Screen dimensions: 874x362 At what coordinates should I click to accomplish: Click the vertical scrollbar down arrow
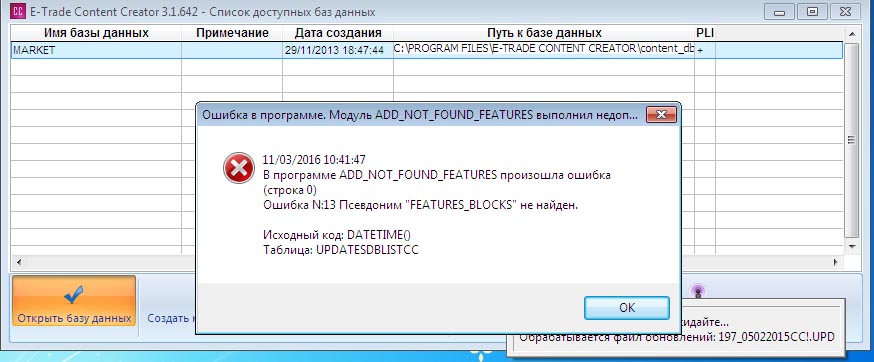pyautogui.click(x=851, y=246)
